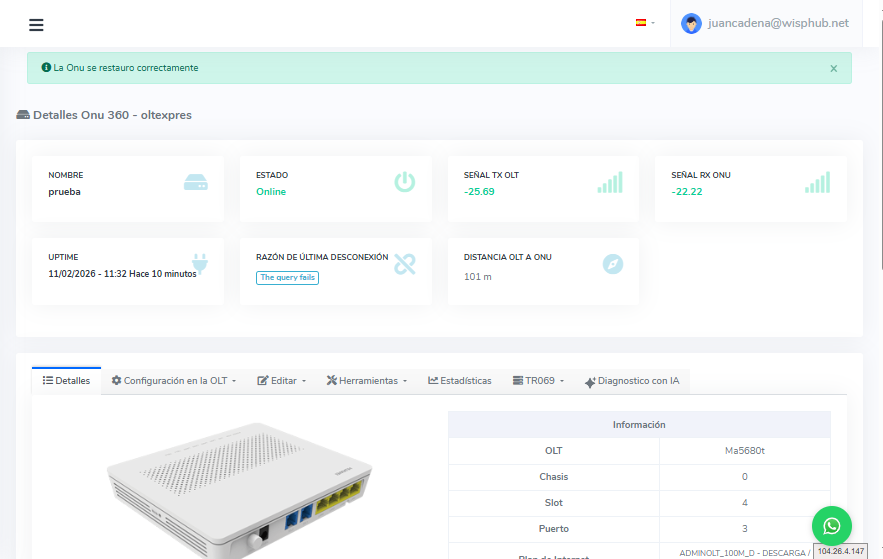Switch to the Estadísticas tab

point(459,381)
